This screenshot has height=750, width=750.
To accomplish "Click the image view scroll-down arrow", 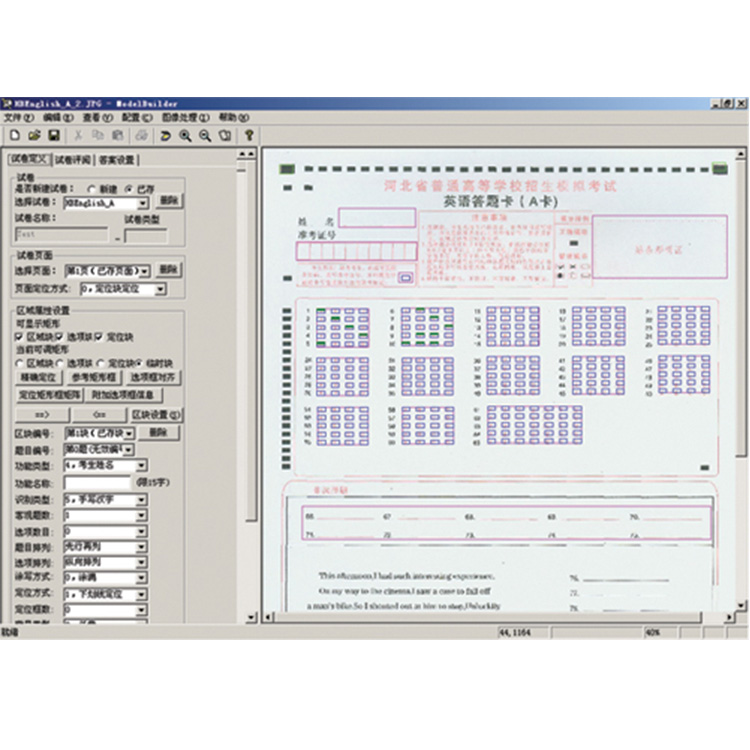I will pyautogui.click(x=740, y=606).
